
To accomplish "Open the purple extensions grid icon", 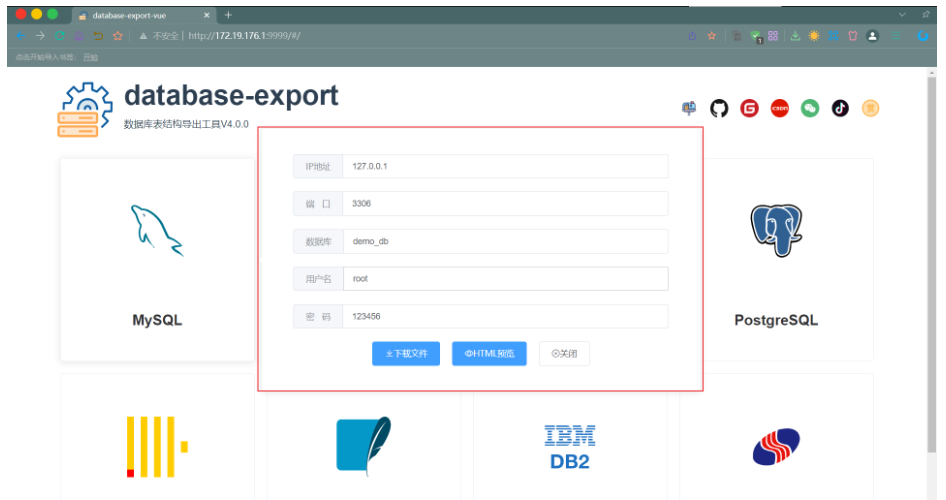I will click(x=773, y=36).
